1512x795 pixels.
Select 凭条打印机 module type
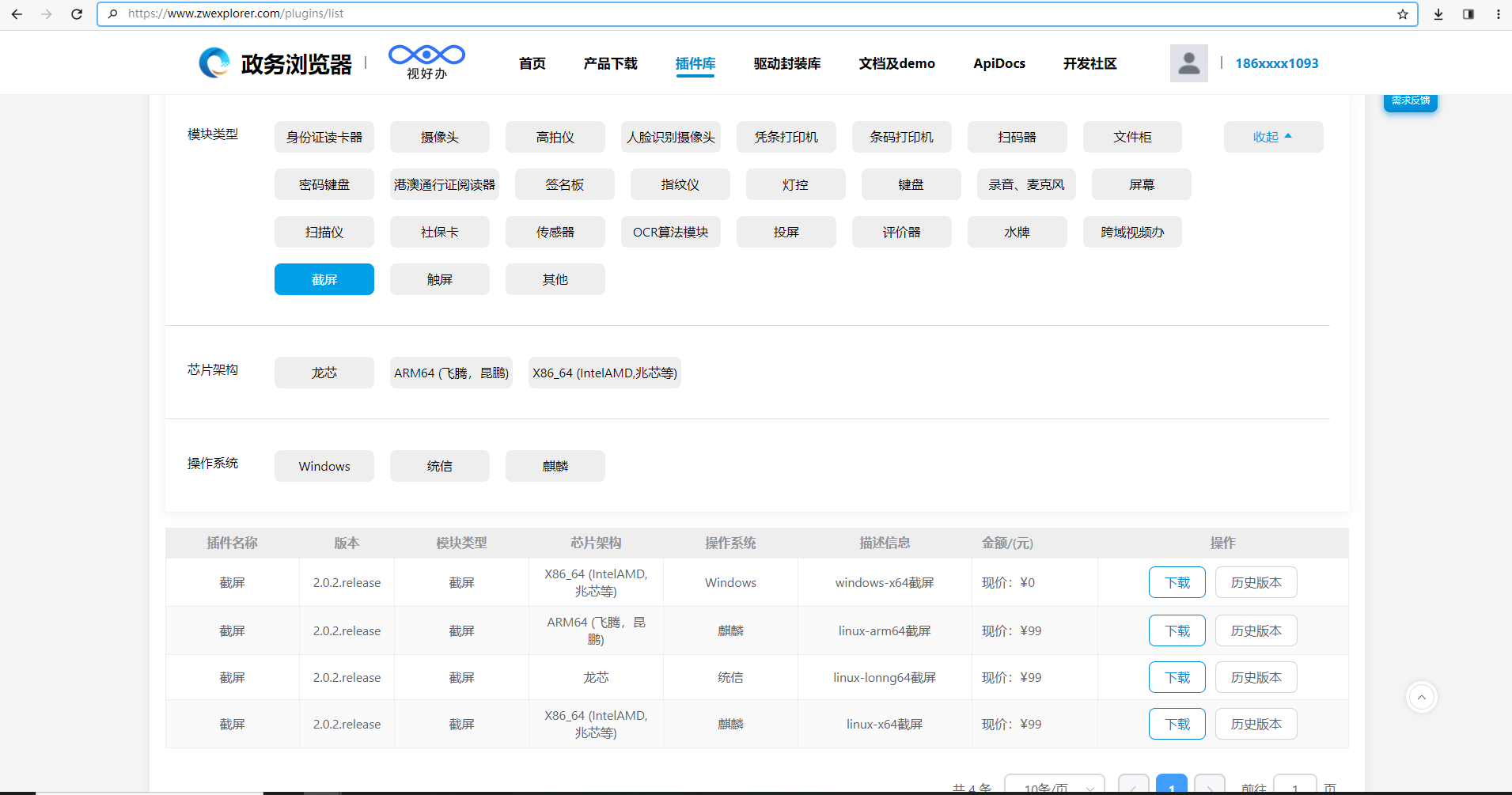click(x=786, y=137)
